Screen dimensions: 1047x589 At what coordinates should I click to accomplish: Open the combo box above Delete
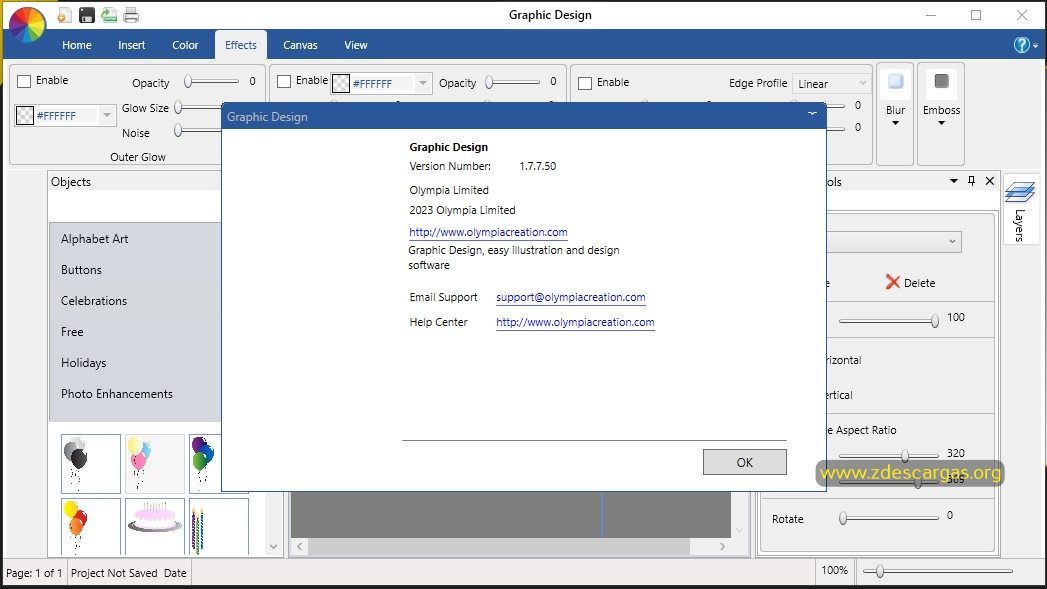(x=894, y=241)
